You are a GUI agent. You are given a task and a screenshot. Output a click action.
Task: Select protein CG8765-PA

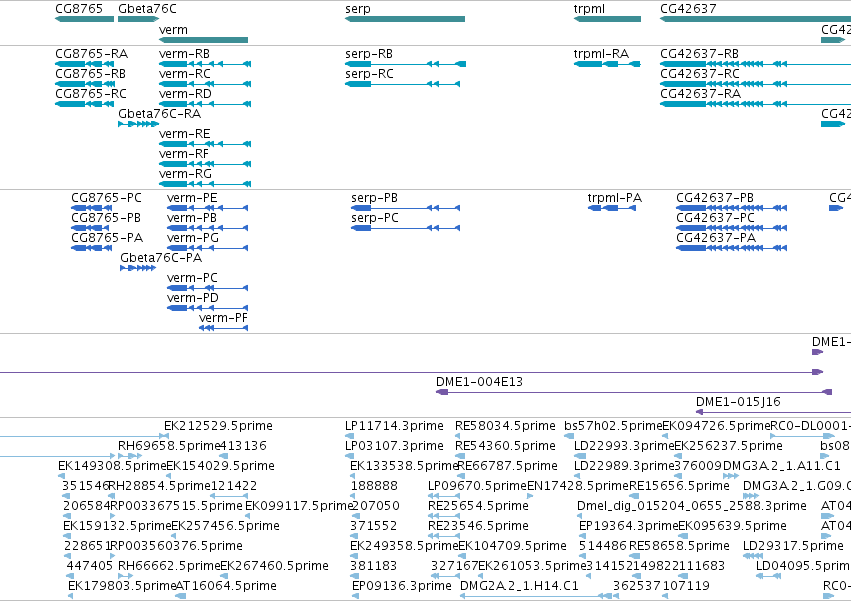coord(92,248)
